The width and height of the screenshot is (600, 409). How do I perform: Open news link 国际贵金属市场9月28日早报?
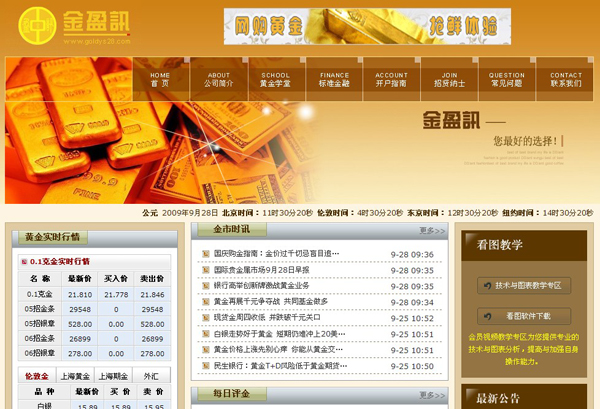(x=262, y=270)
